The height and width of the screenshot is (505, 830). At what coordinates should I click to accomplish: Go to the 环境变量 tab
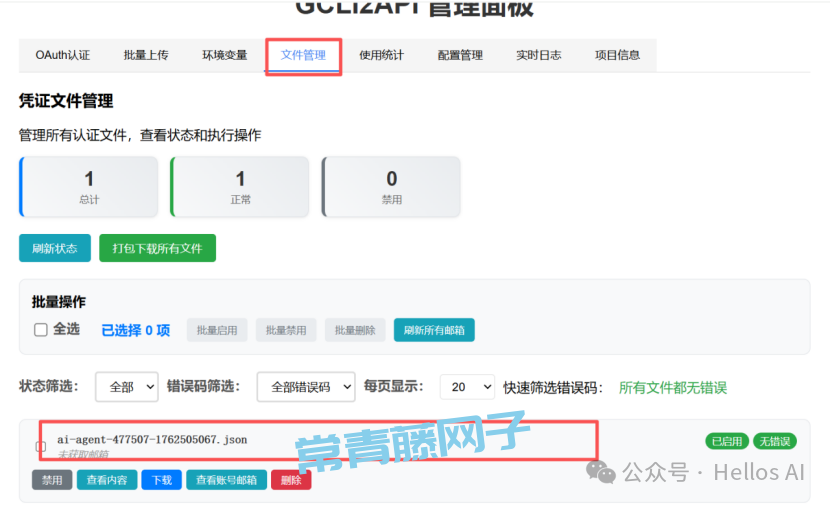[224, 55]
